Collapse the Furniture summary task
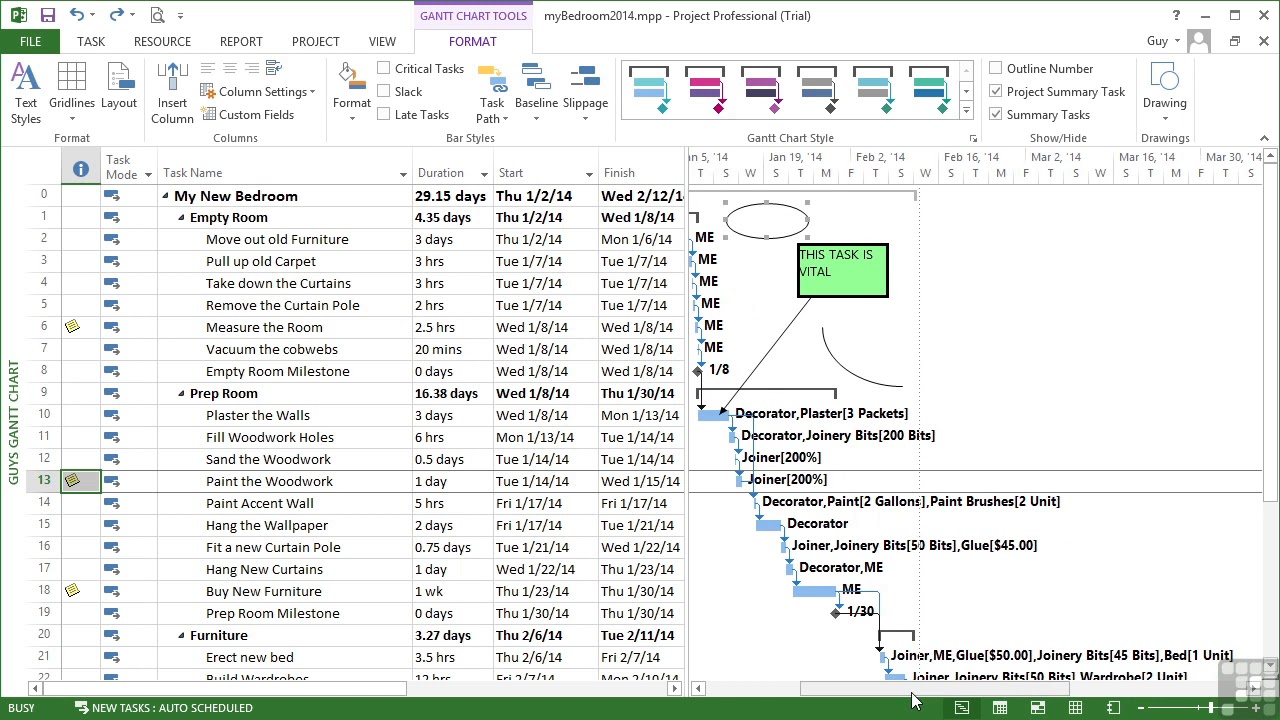 [x=181, y=636]
